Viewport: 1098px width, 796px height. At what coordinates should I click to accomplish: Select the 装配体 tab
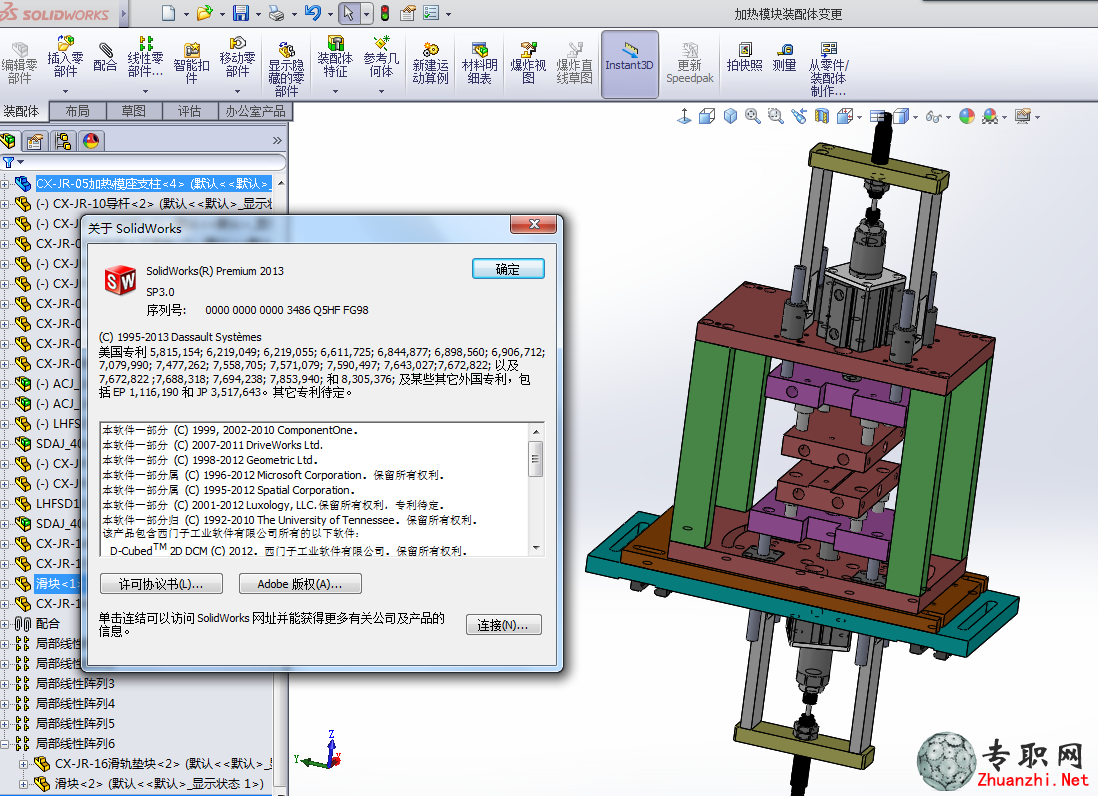point(22,111)
